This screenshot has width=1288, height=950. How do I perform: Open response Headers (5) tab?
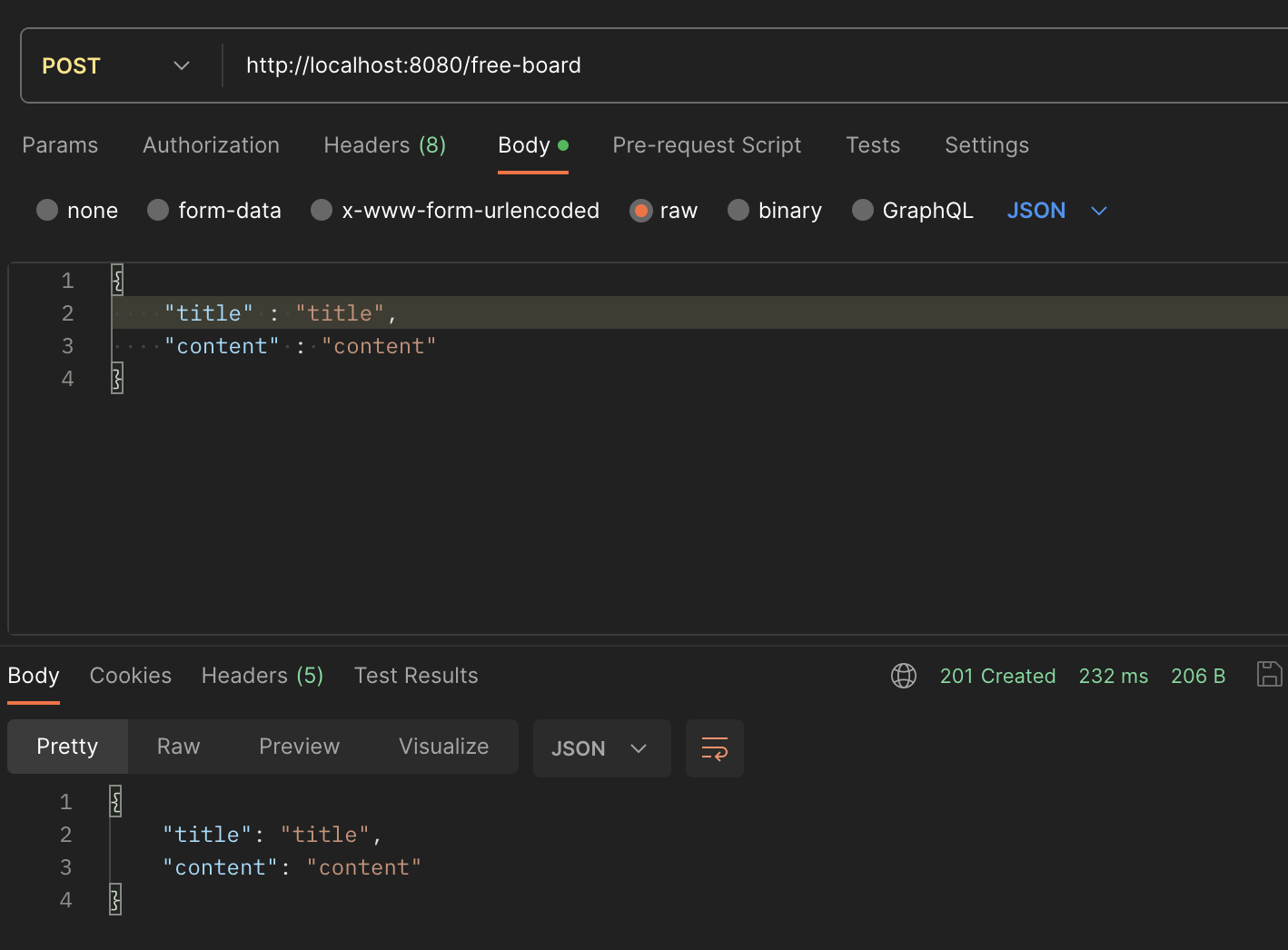tap(263, 676)
